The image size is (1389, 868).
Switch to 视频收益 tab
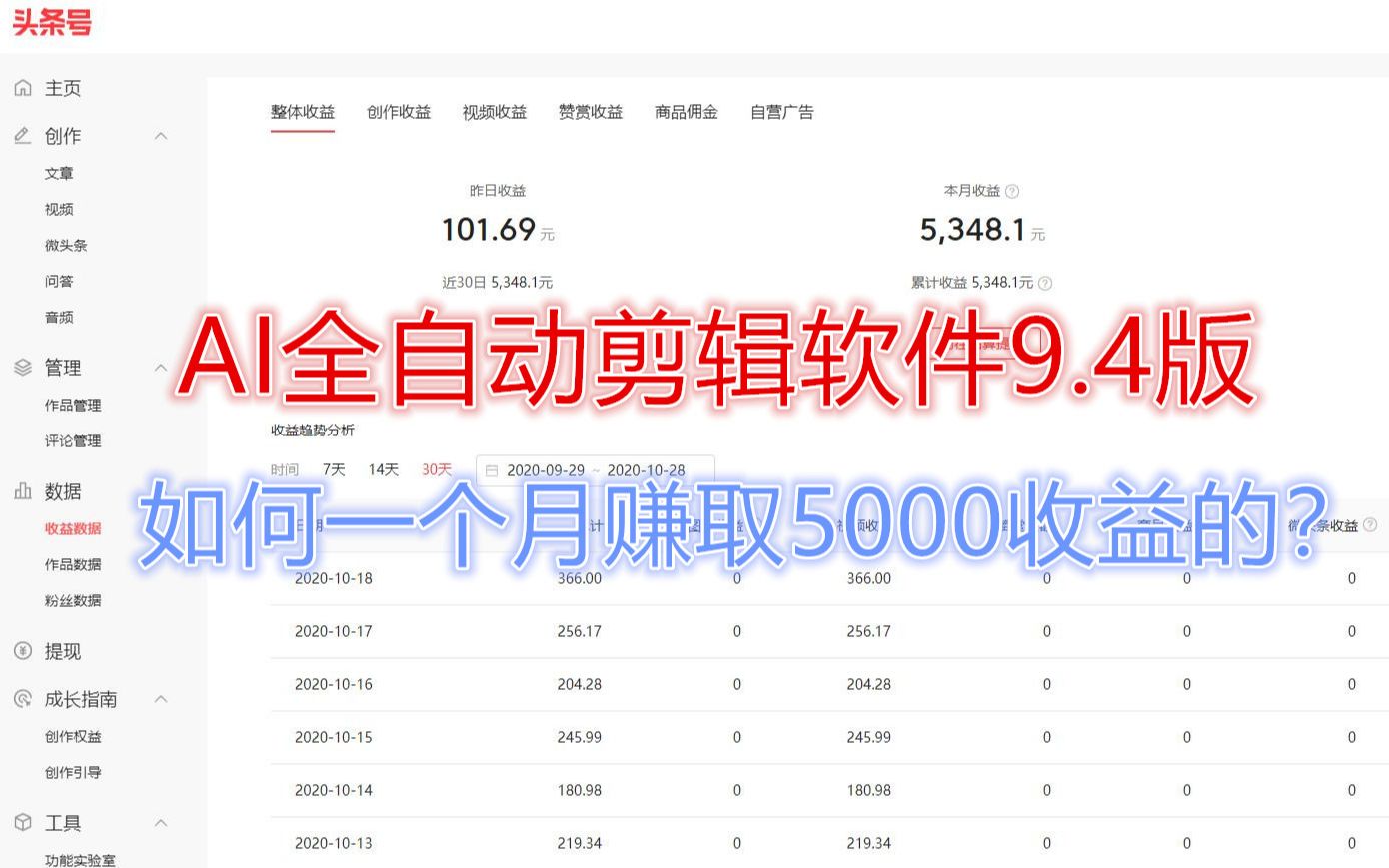495,112
